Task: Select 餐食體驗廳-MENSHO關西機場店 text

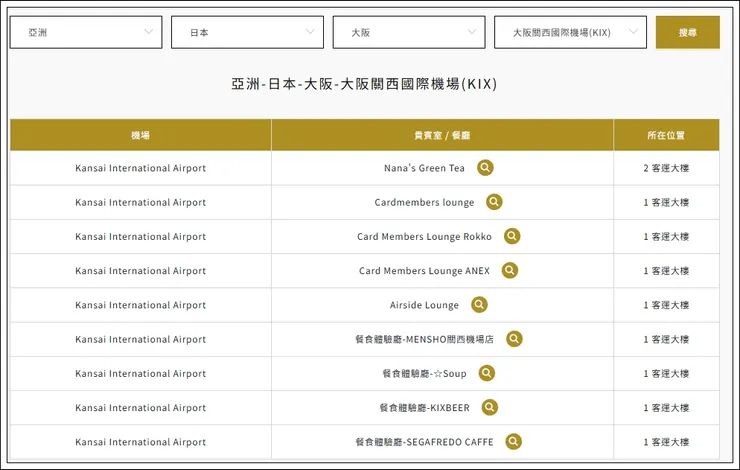Action: [424, 339]
